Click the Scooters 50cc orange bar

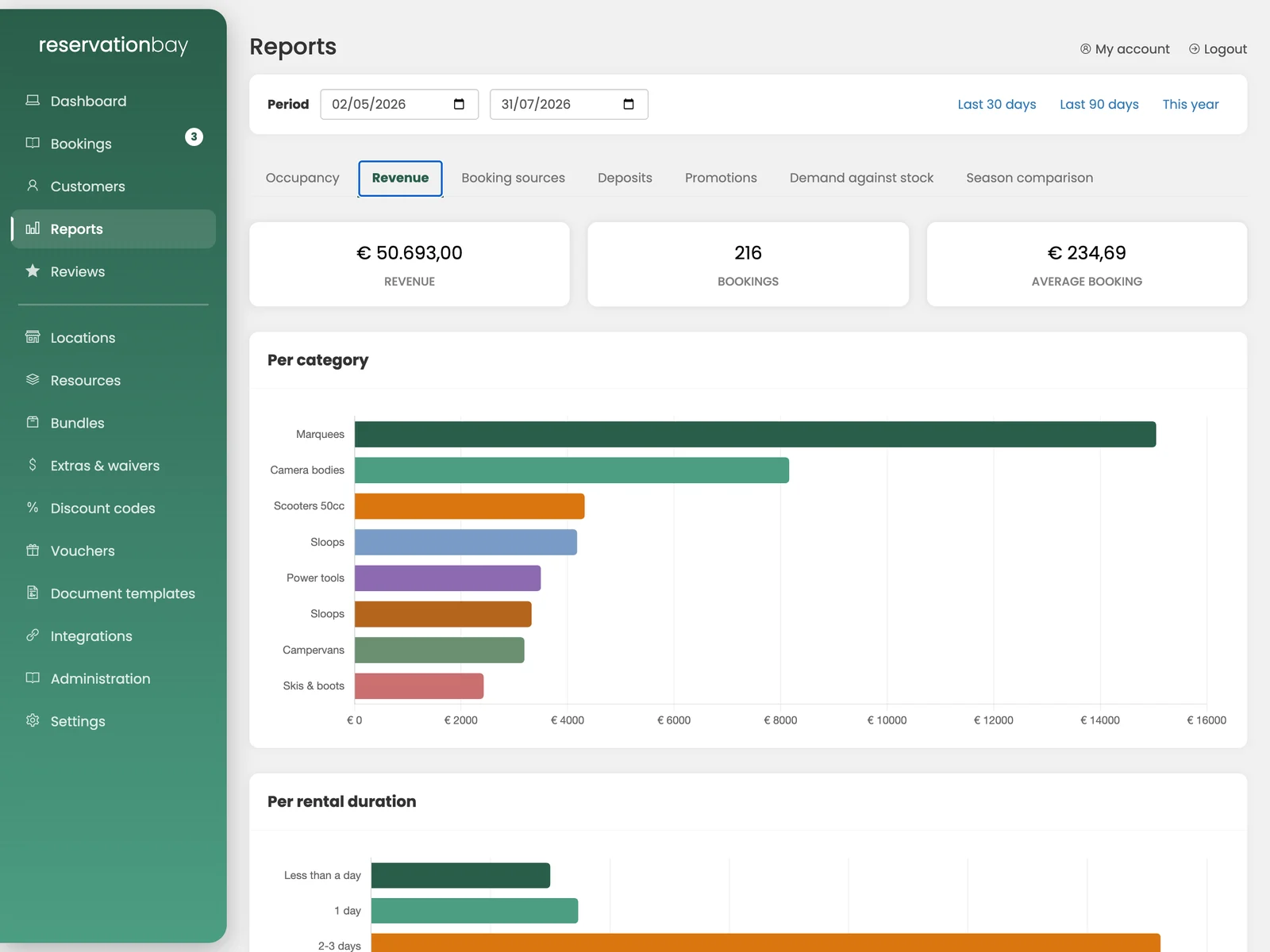[470, 506]
